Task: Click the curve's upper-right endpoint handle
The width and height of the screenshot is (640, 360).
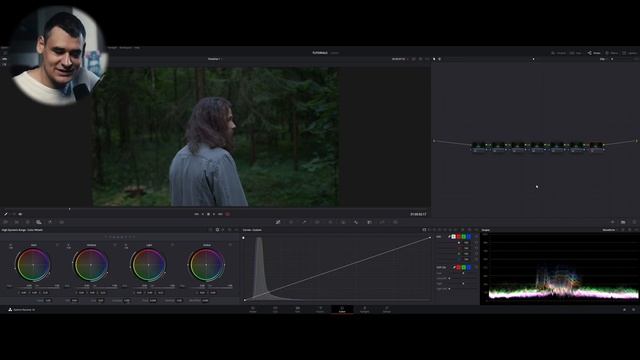Action: [x=430, y=237]
